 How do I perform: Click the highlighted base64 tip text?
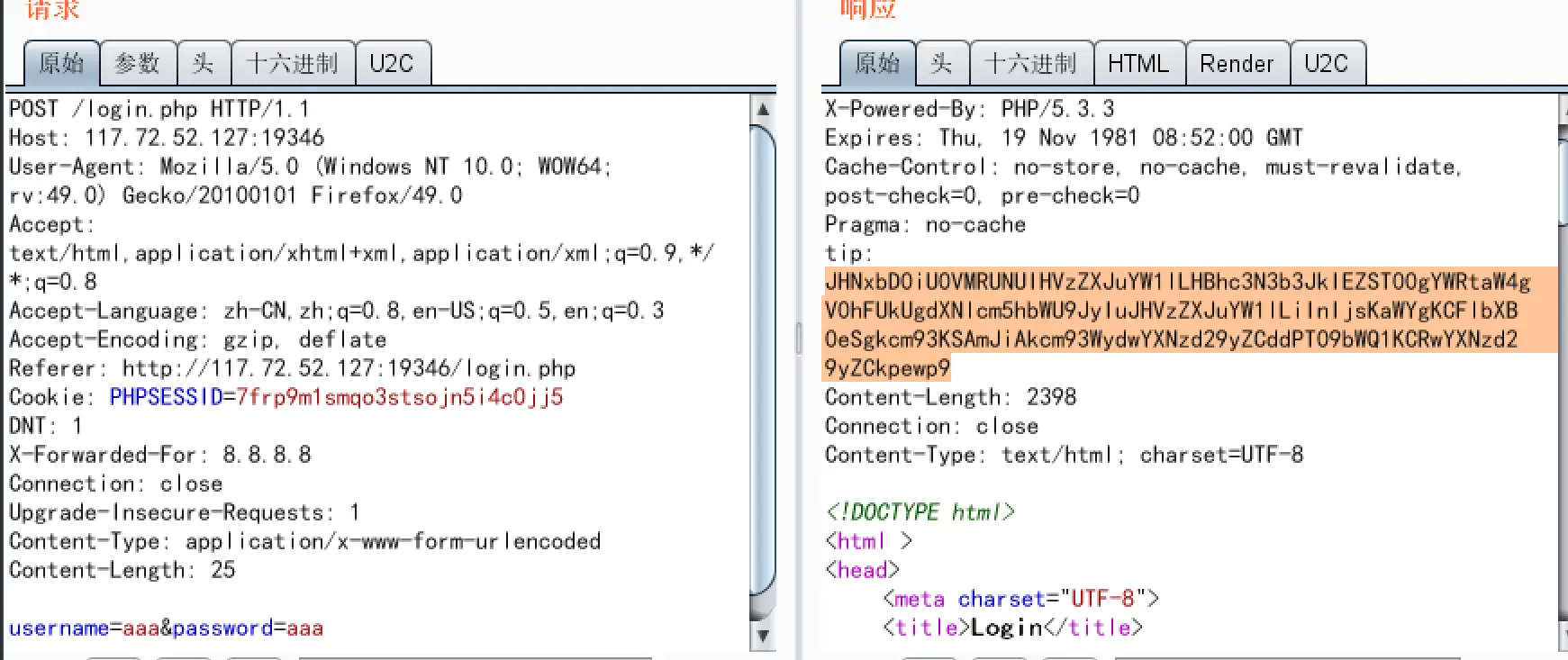pyautogui.click(x=1171, y=311)
